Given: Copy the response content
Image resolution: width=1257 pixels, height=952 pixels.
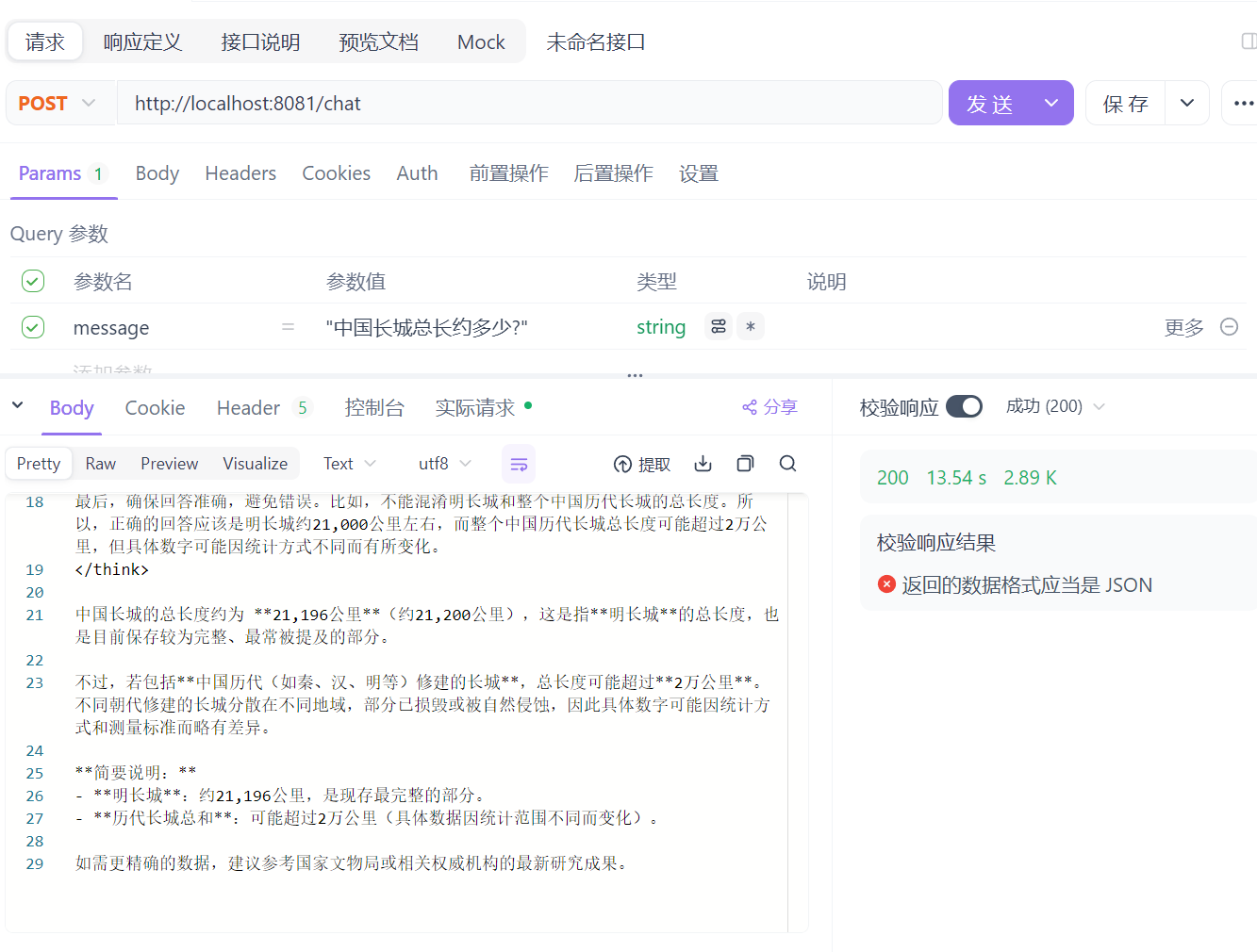Looking at the screenshot, I should click(745, 463).
